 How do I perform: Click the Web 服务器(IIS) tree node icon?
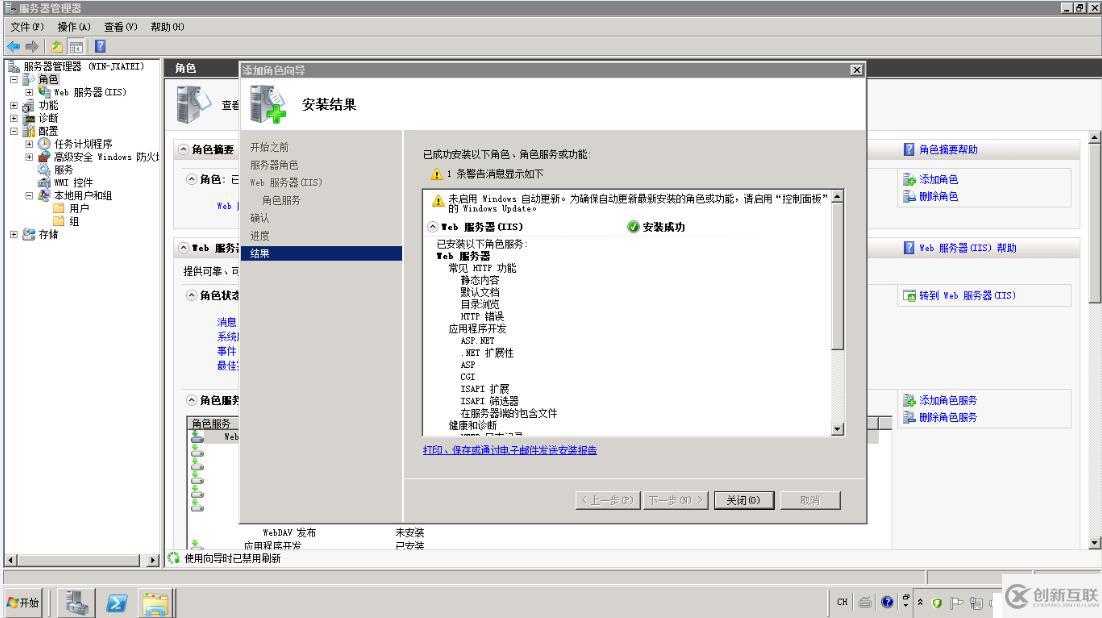coord(44,92)
